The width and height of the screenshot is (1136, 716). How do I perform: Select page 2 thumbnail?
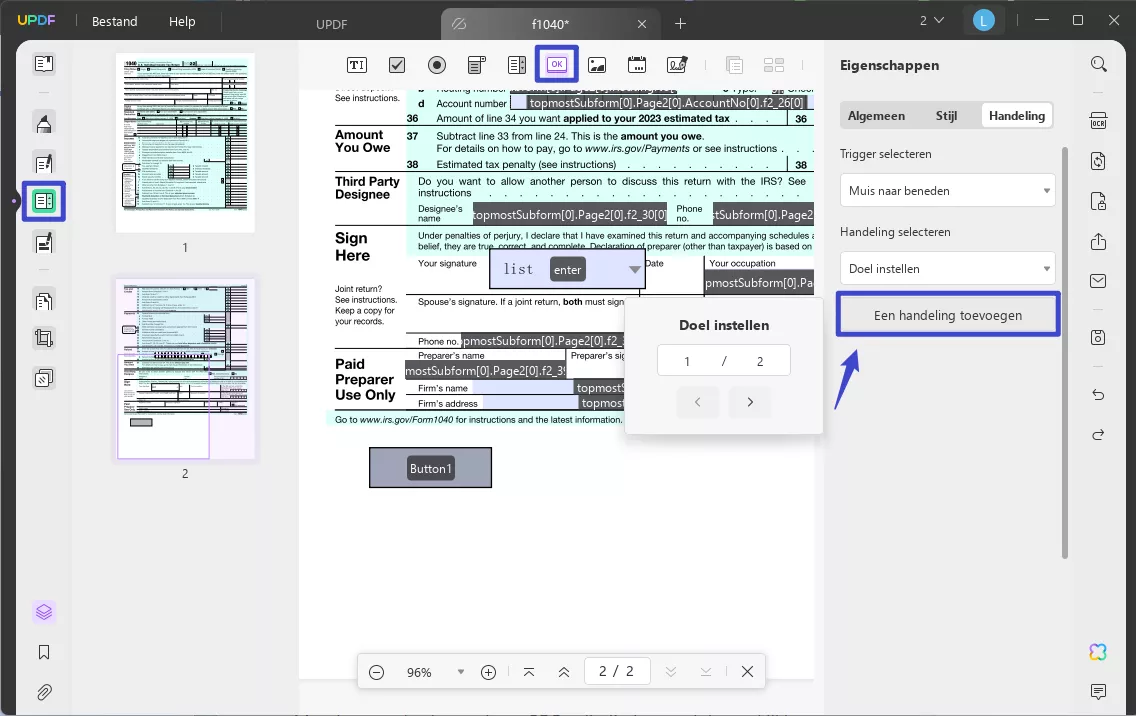(x=185, y=369)
